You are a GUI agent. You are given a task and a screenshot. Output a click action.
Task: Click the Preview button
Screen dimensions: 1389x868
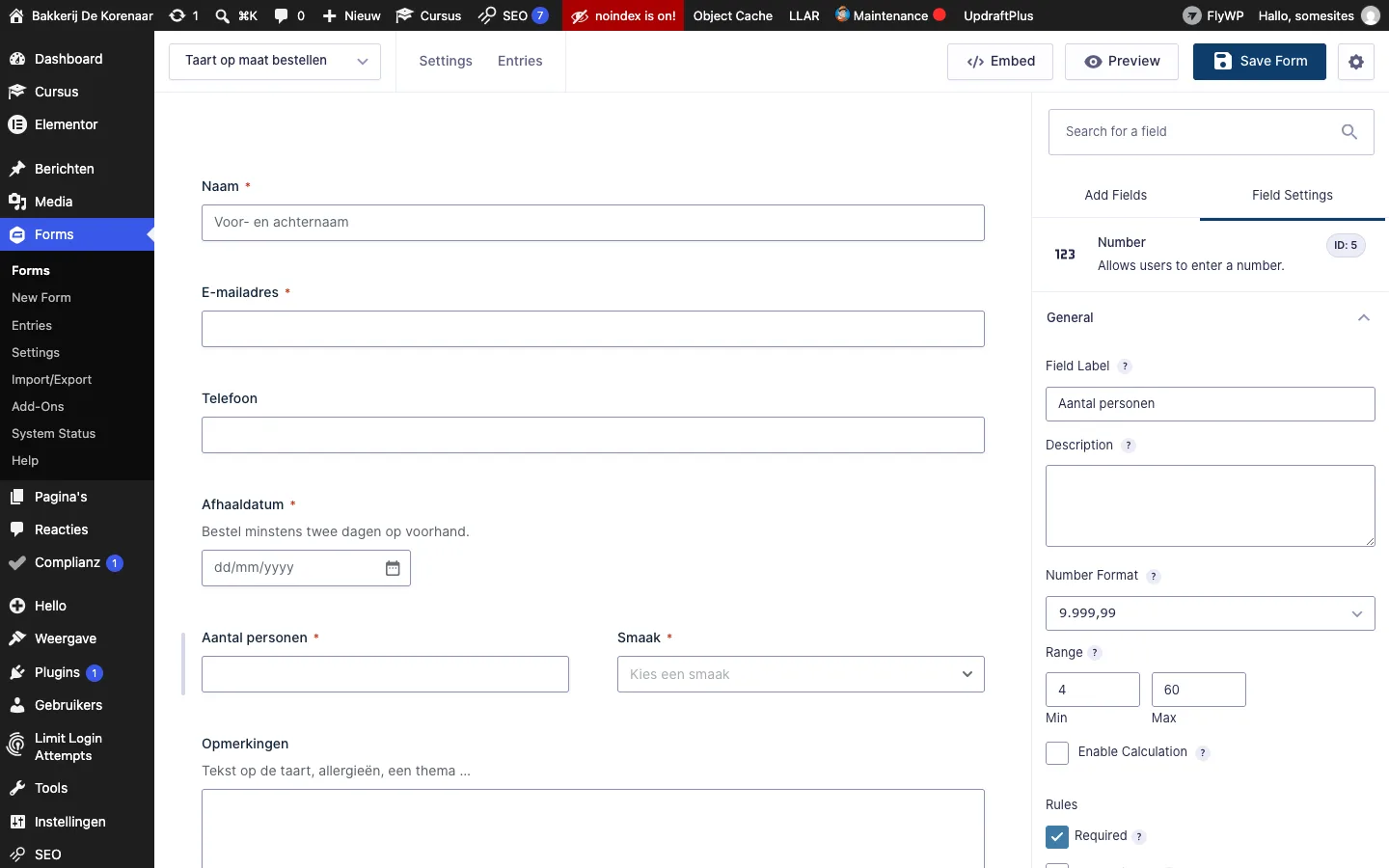pyautogui.click(x=1122, y=62)
